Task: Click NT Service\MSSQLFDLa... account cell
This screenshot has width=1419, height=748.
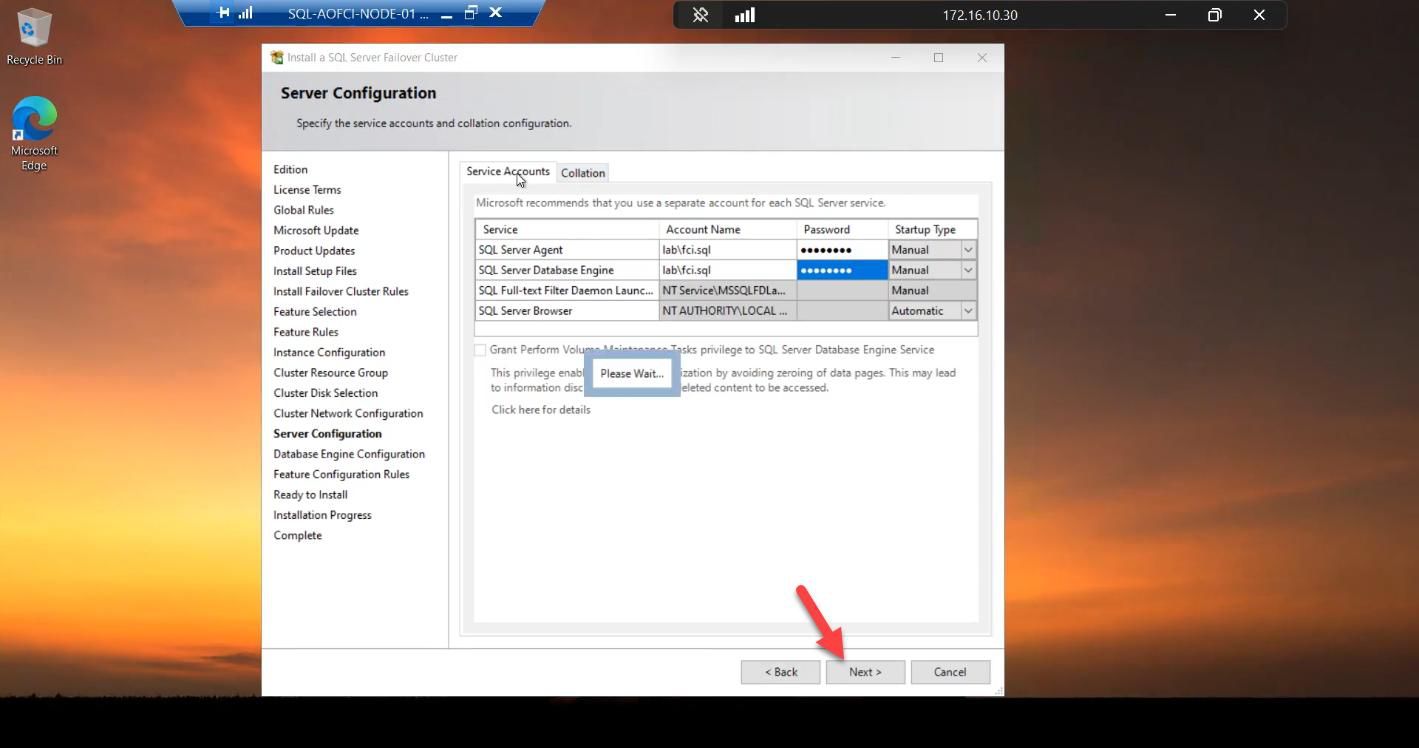Action: (x=728, y=290)
